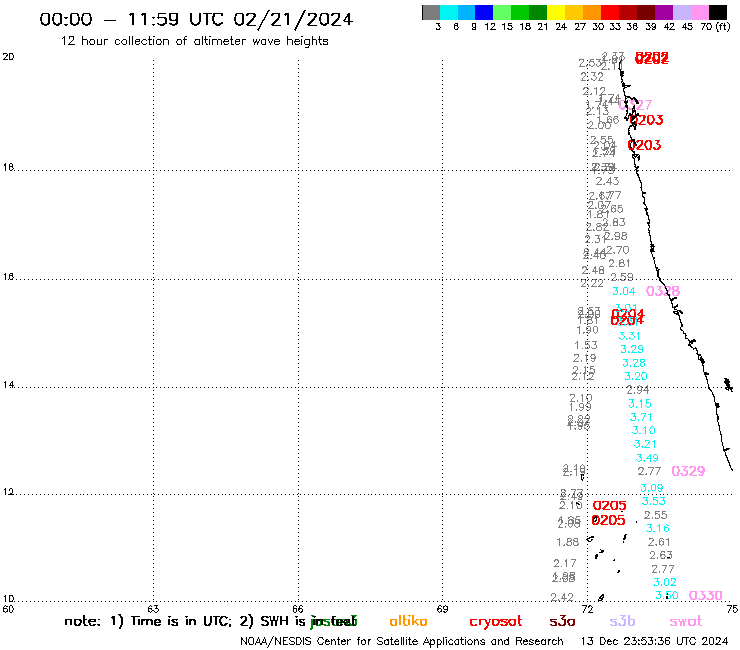The height and width of the screenshot is (650, 740).
Task: Select the cyan "3.50" wave height value
Action: (667, 596)
